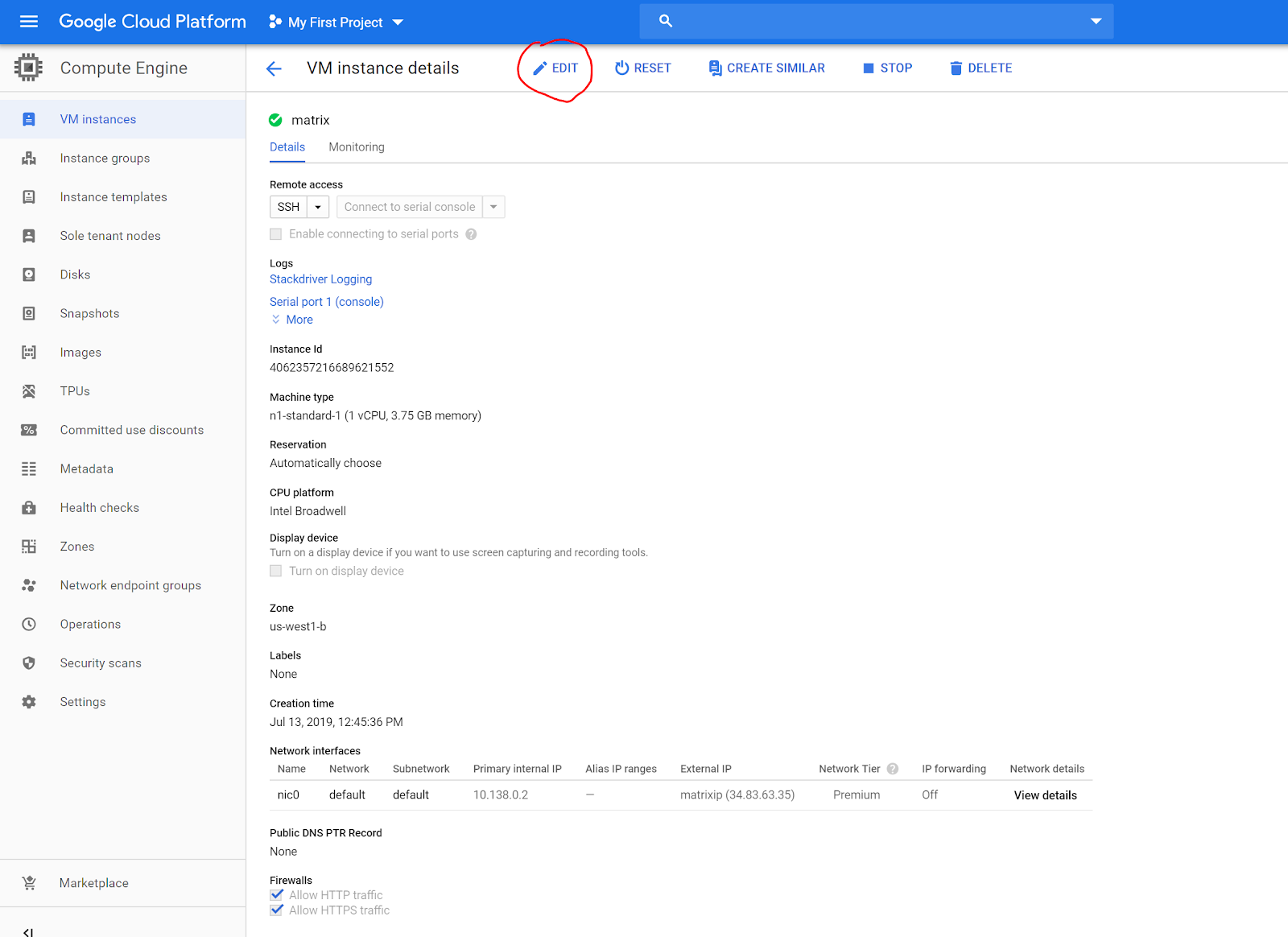
Task: Click the RESET button
Action: click(x=642, y=68)
